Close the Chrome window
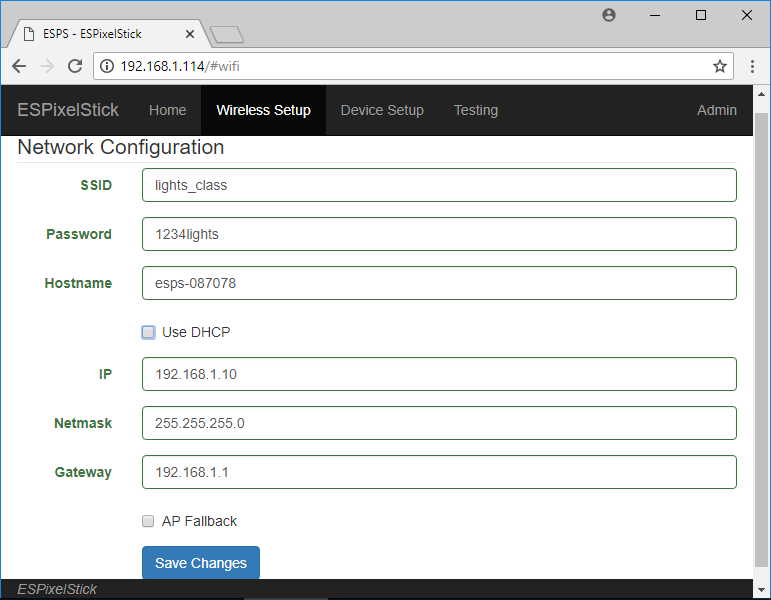This screenshot has width=771, height=600. tap(746, 15)
